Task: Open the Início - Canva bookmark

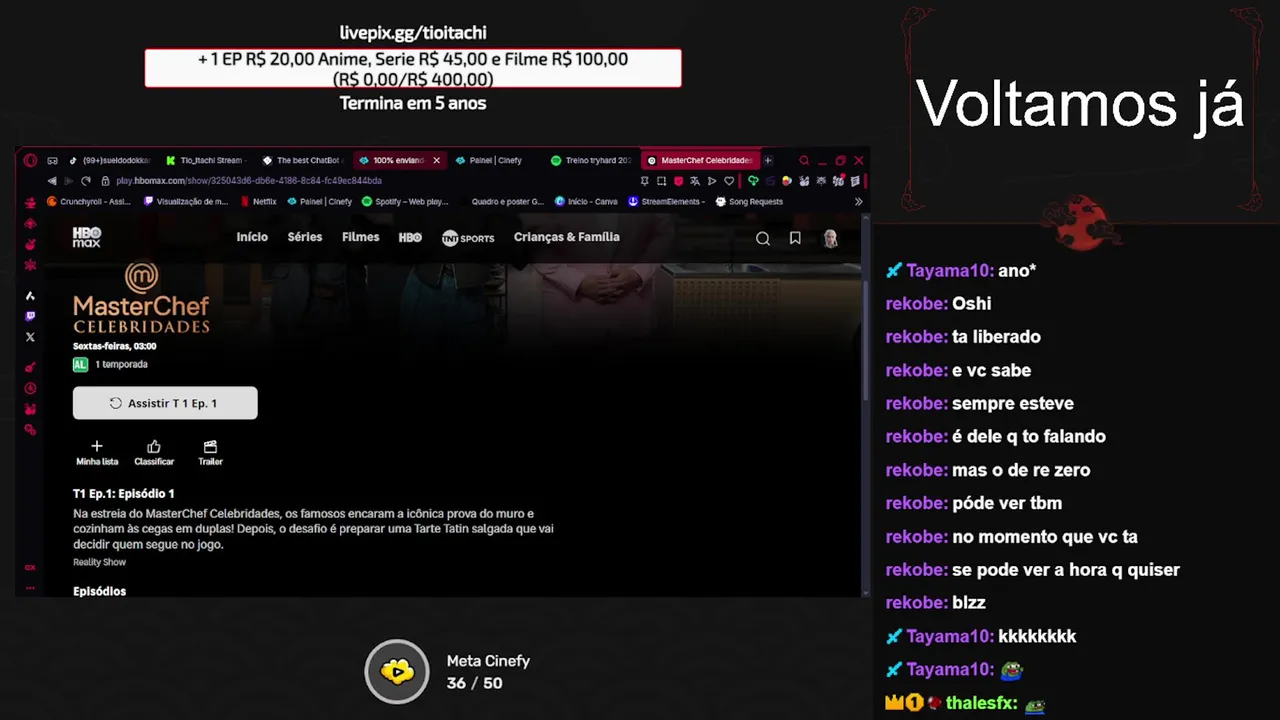Action: (x=585, y=201)
